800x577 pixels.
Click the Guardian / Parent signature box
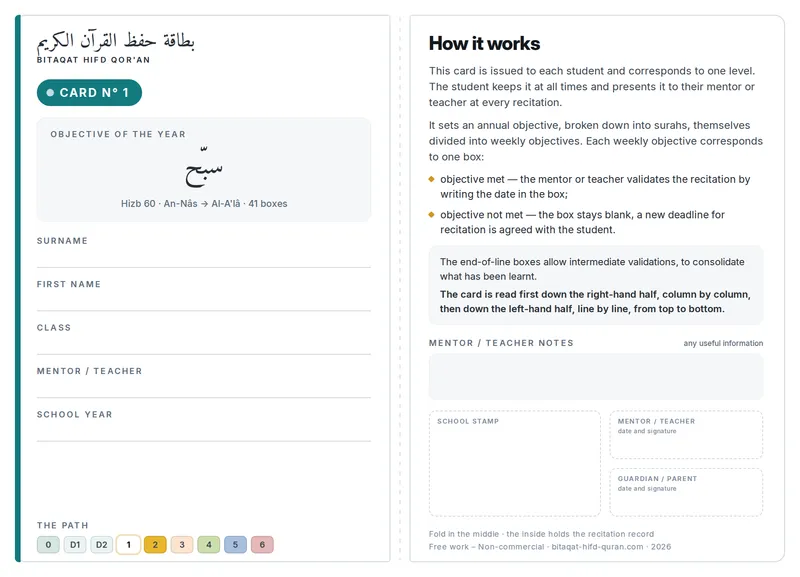tap(686, 492)
